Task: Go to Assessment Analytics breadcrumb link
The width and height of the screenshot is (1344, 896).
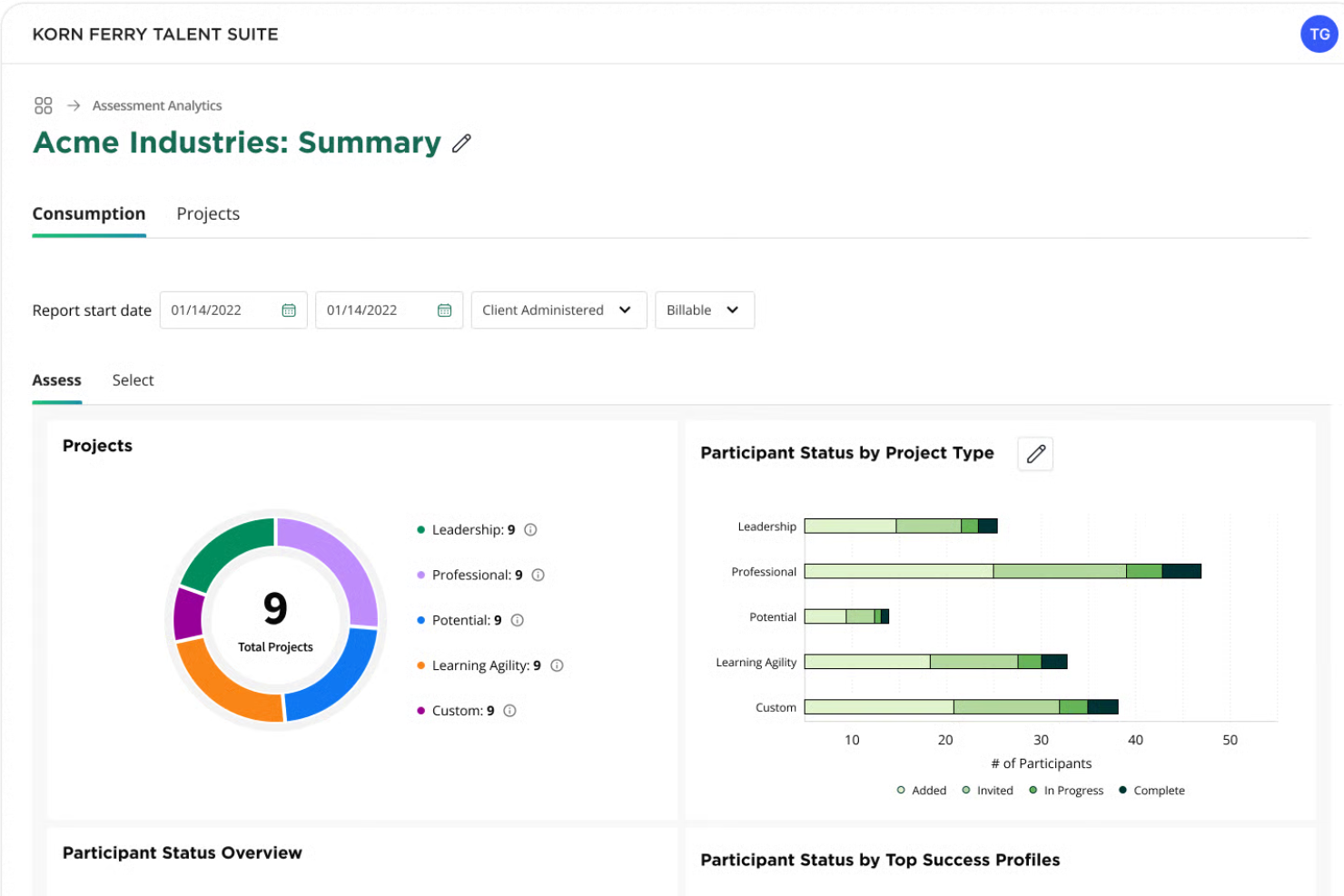Action: (157, 106)
